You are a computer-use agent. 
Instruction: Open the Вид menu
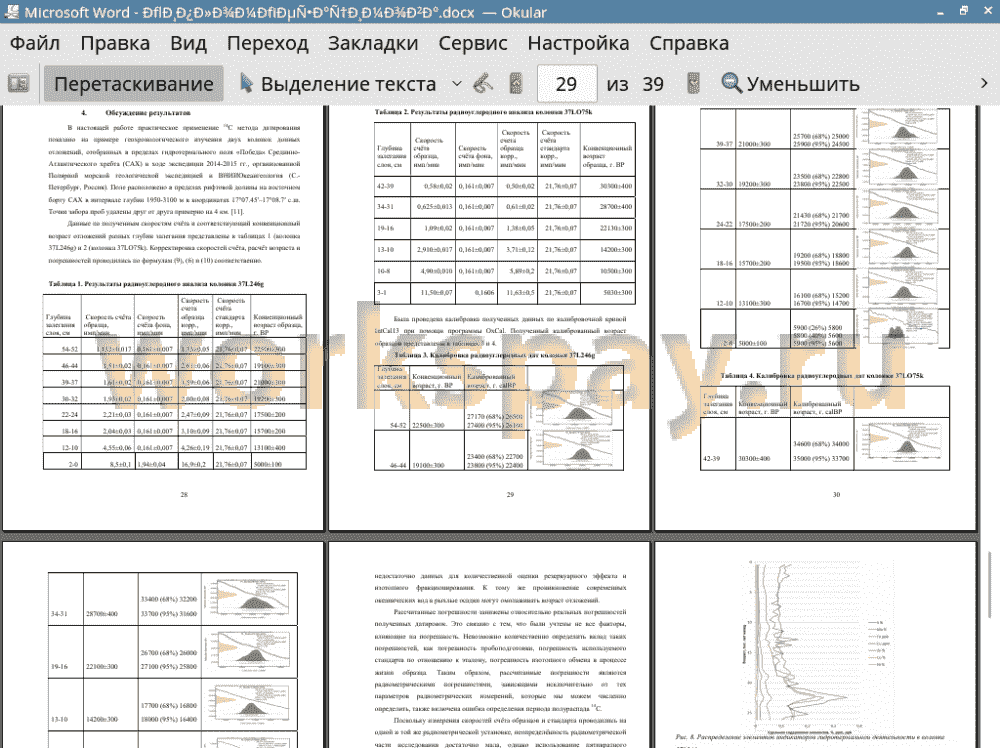pyautogui.click(x=188, y=43)
